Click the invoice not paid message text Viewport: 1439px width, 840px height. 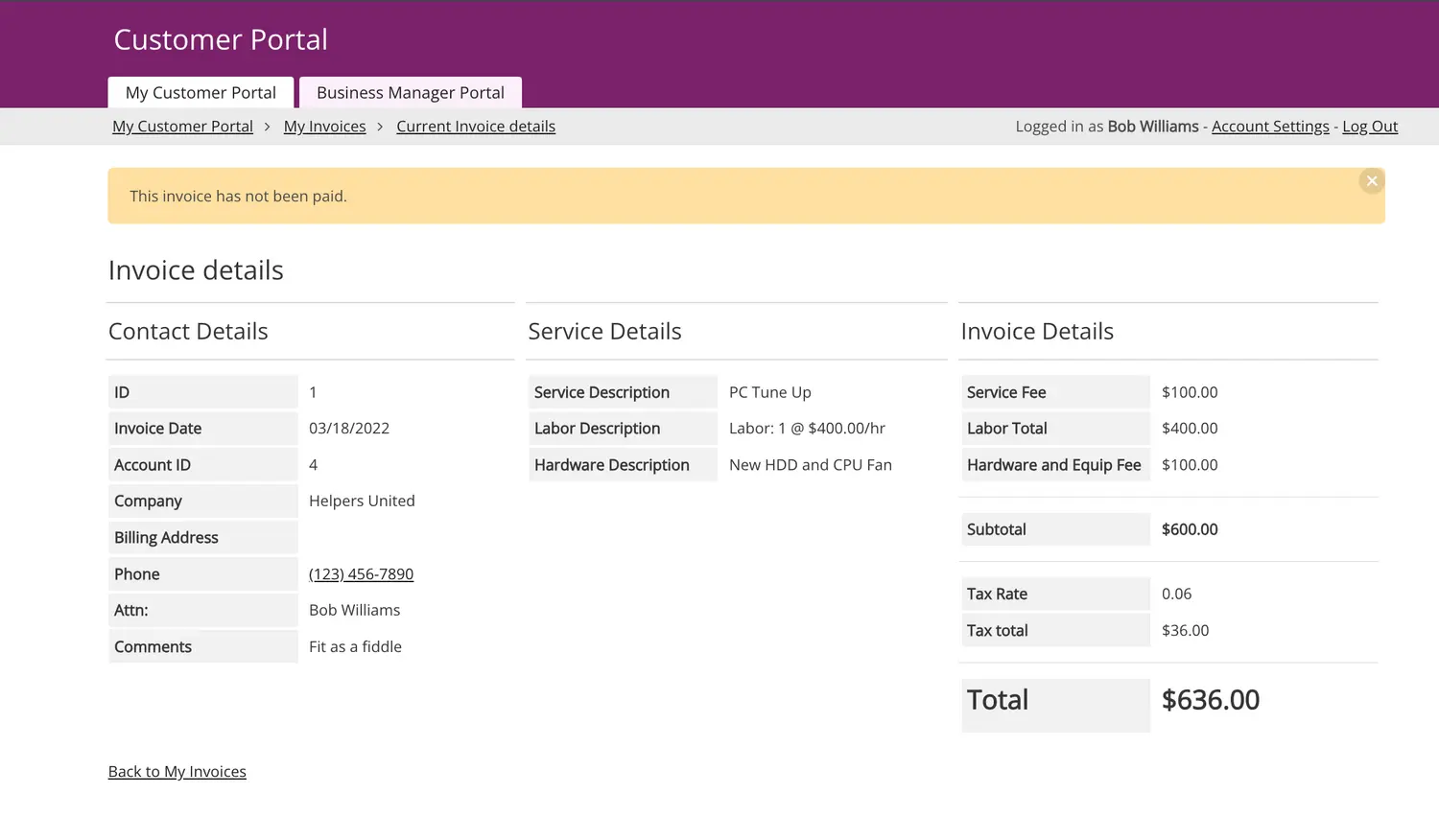tap(238, 197)
